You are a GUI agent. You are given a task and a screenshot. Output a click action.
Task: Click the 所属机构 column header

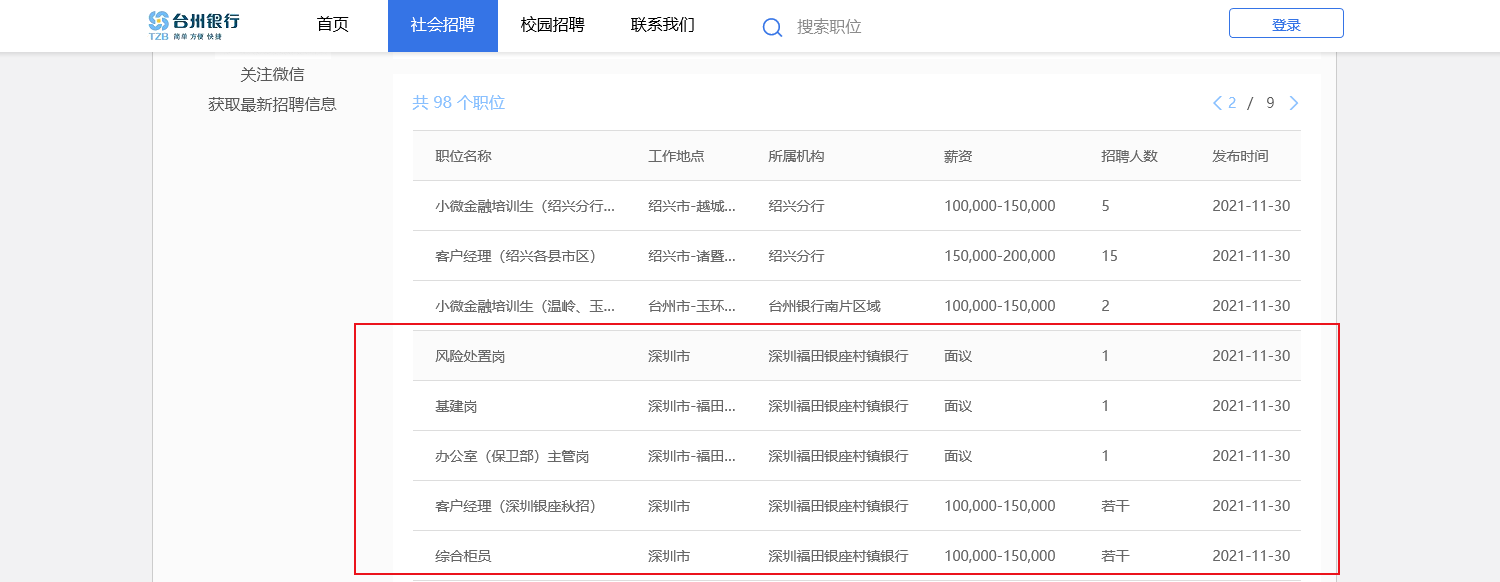[796, 156]
